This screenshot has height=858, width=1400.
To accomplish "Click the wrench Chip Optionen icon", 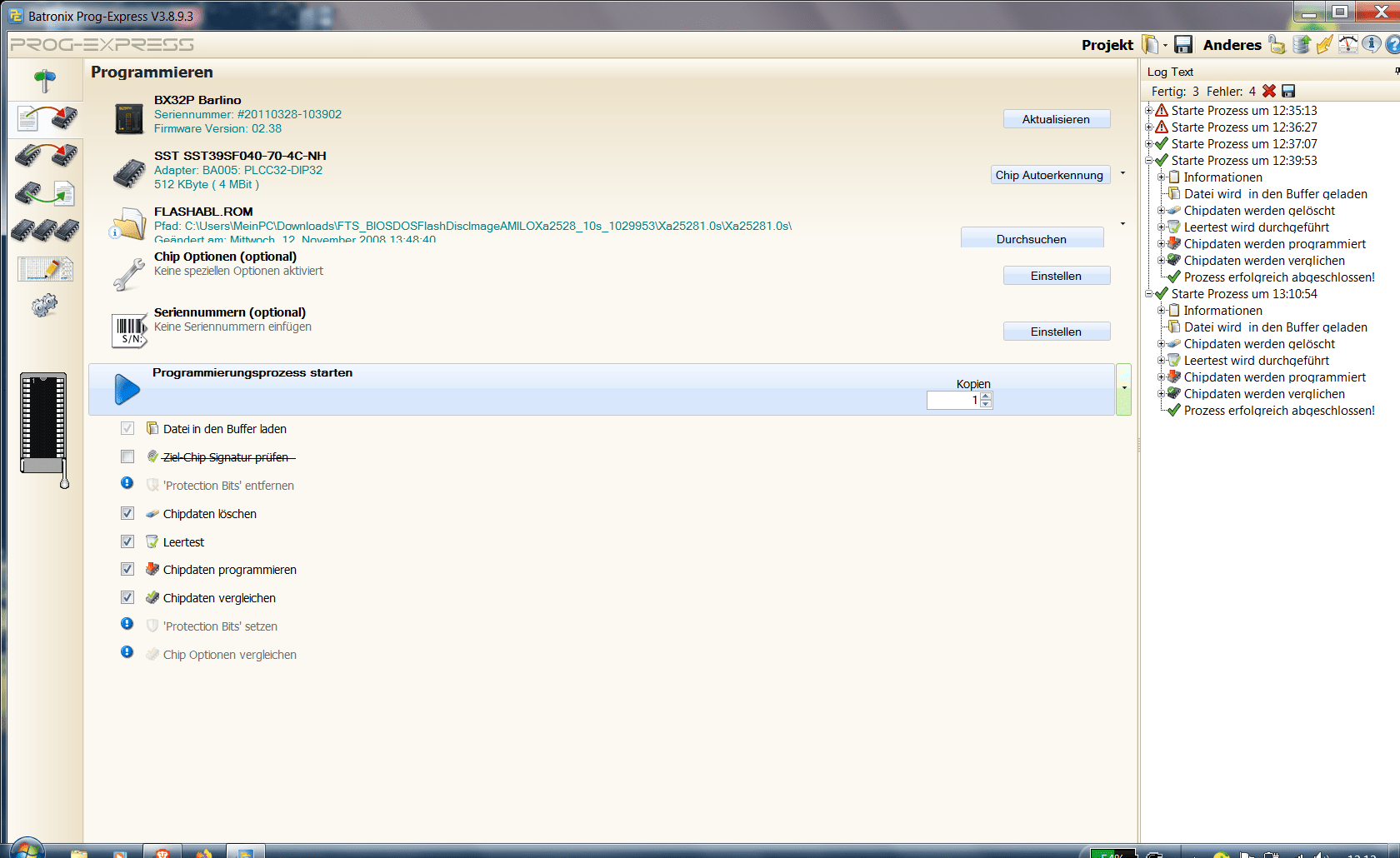I will [x=129, y=274].
